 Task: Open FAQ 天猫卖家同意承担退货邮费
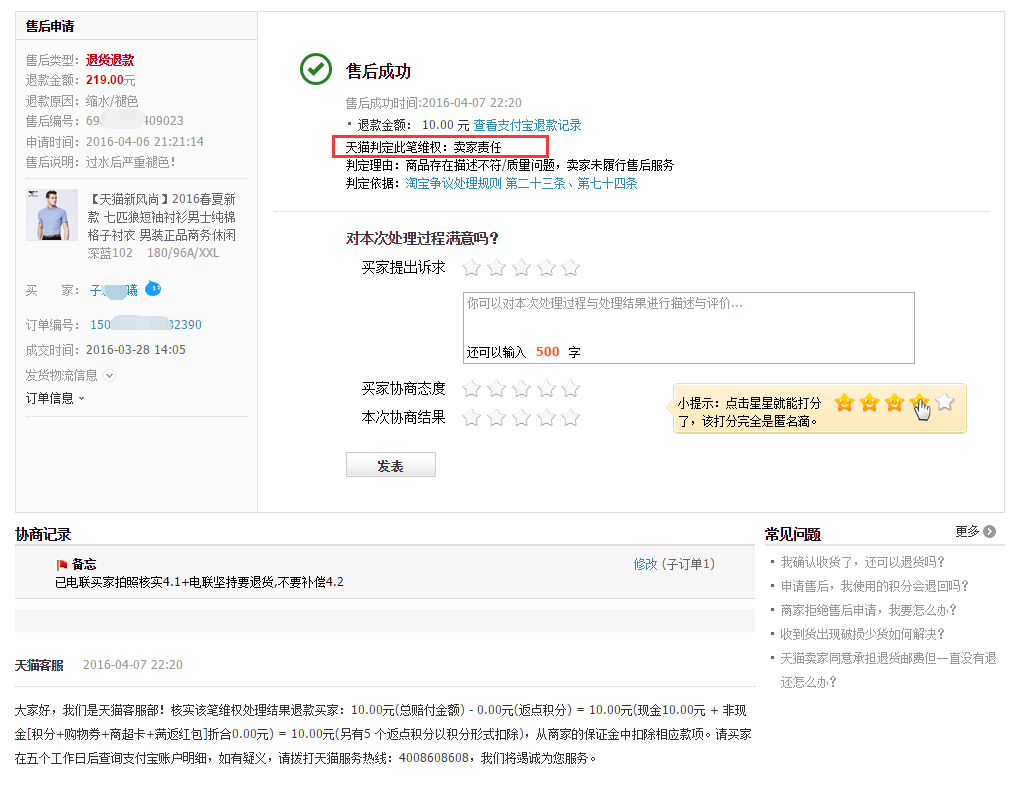tap(888, 670)
